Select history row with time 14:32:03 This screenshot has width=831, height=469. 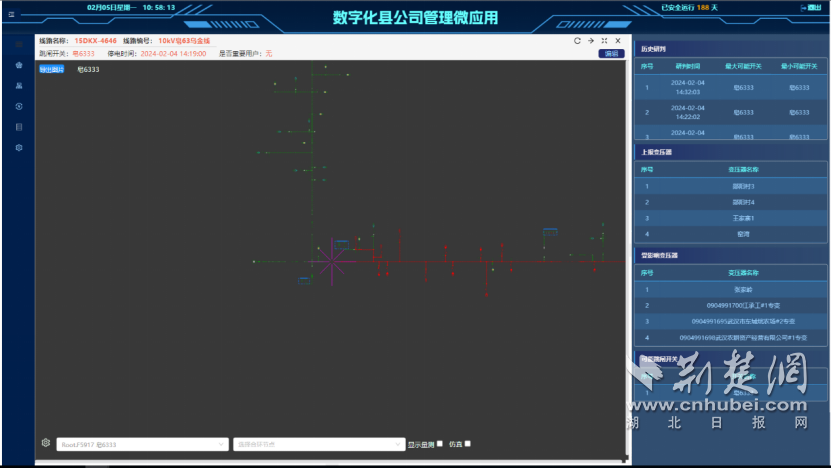point(730,87)
